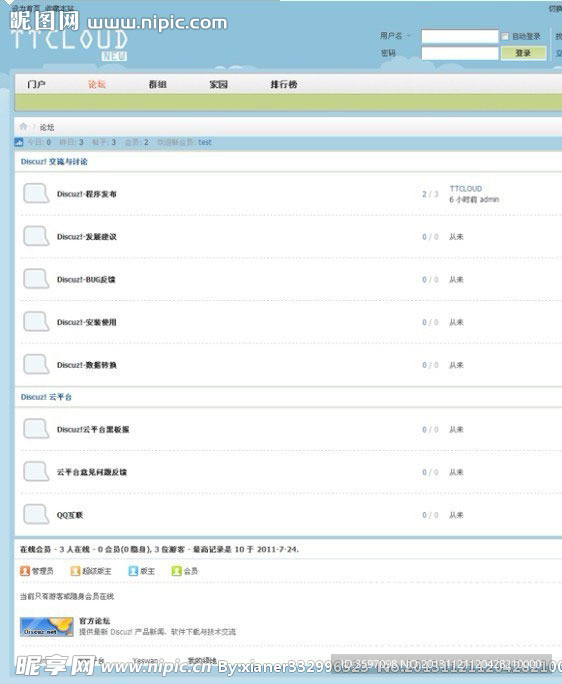Open the Discuz!-发展建议 forum link
Screen dimensions: 562x684
click(87, 236)
